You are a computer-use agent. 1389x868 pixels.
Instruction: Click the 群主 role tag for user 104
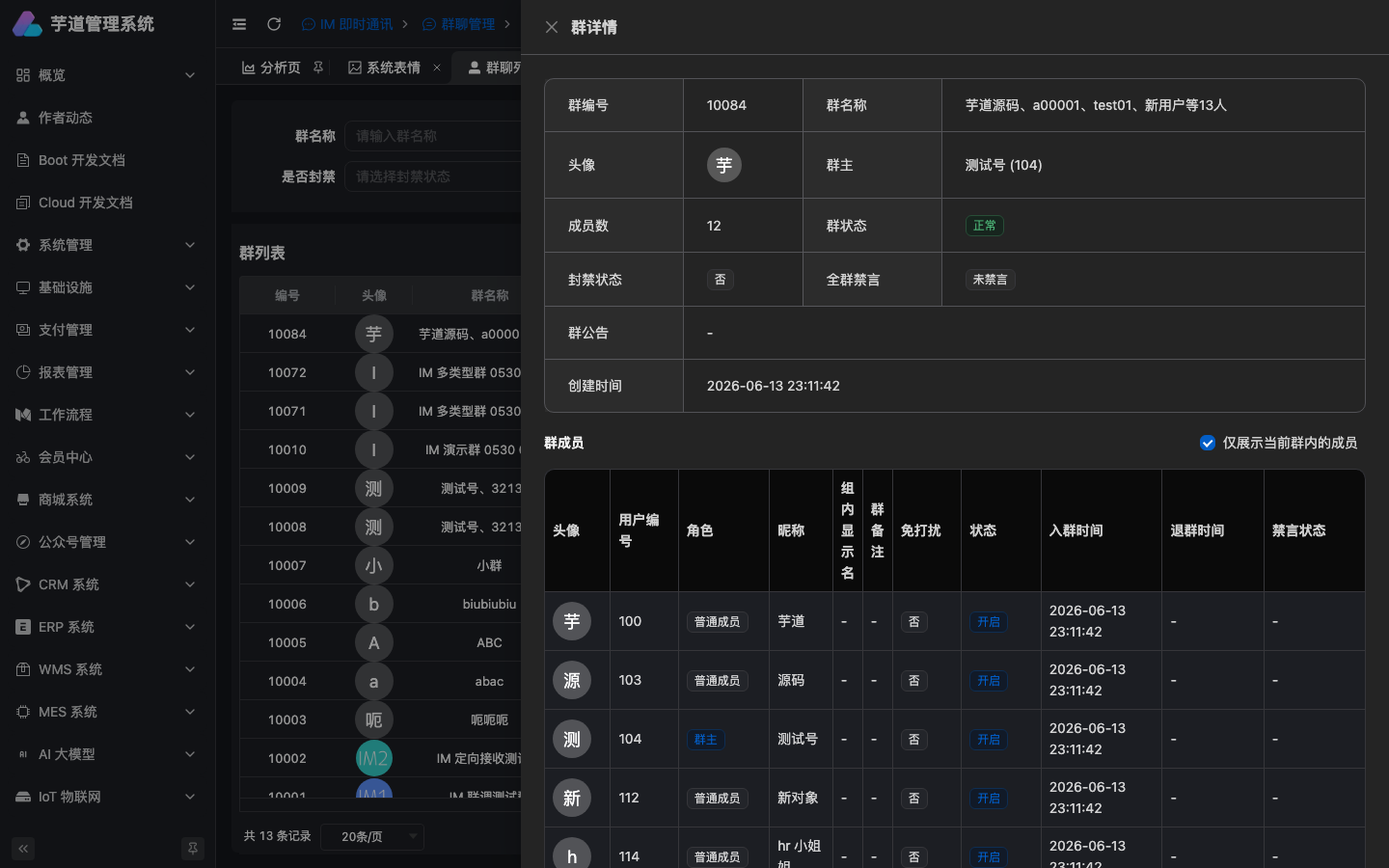tap(706, 740)
